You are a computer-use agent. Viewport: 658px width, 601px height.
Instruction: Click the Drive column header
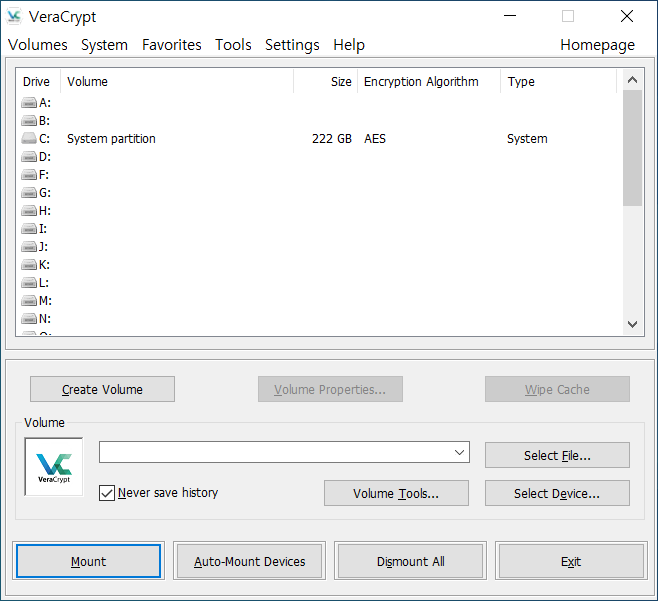coord(38,81)
